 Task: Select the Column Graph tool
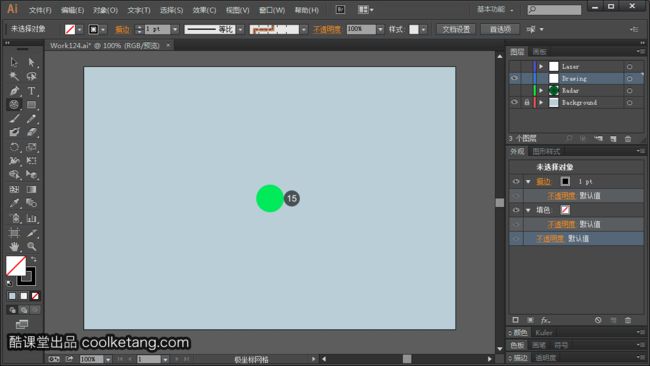pyautogui.click(x=31, y=218)
